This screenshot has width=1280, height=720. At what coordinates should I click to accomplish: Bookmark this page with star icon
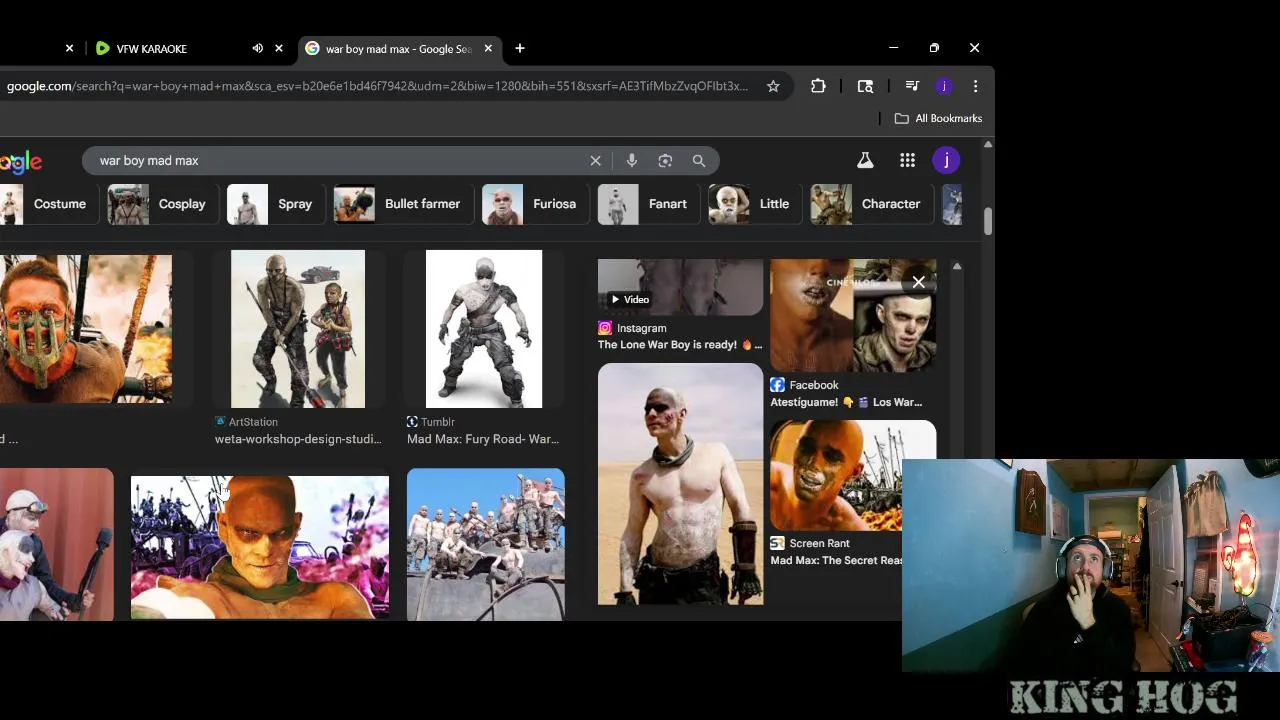click(773, 86)
